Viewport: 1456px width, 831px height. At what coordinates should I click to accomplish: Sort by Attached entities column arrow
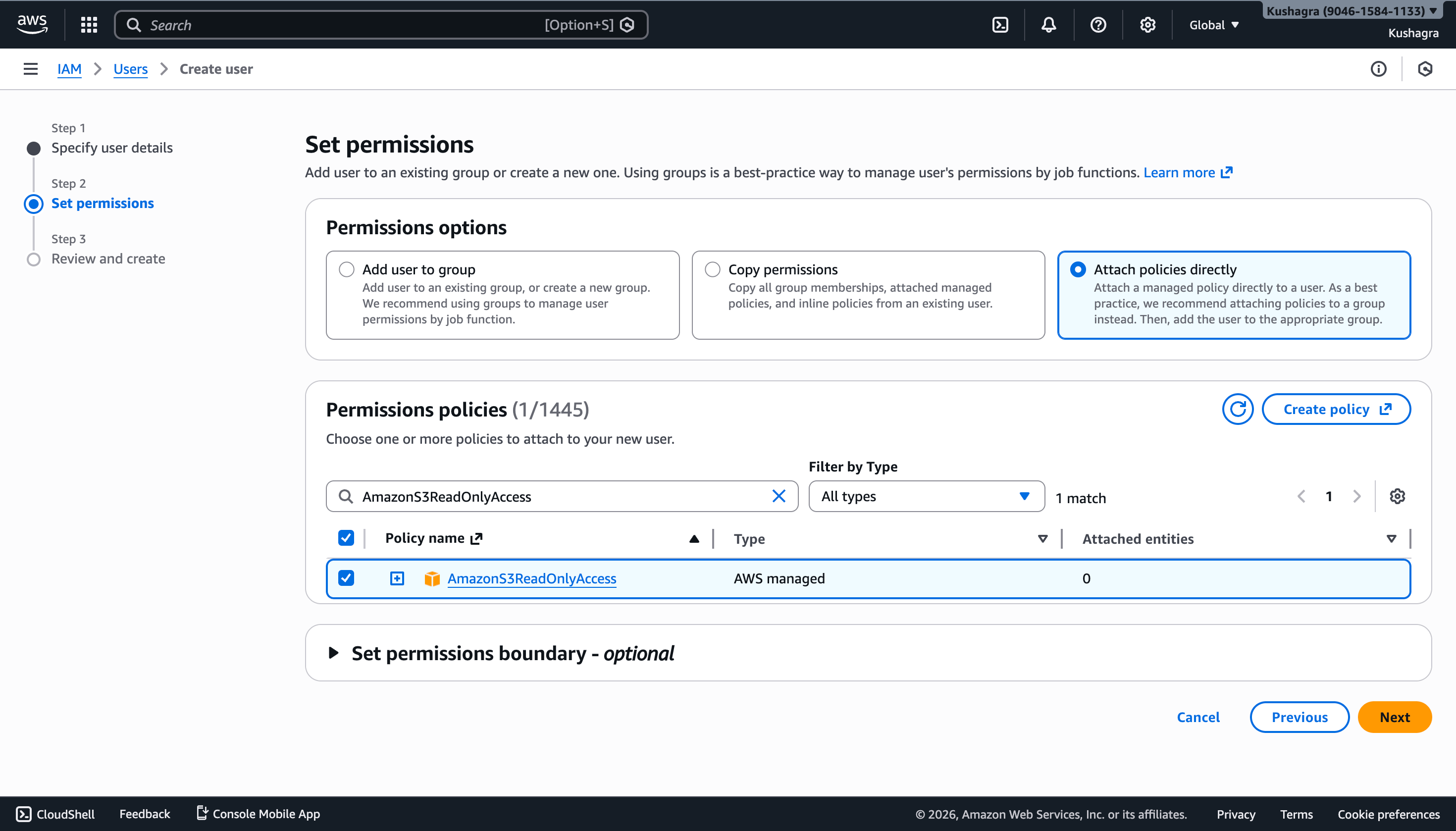[1392, 539]
